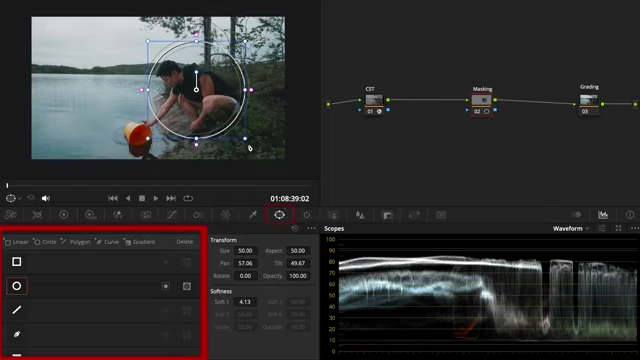This screenshot has height=360, width=640.
Task: Edit the Pan value 57.06
Action: click(x=245, y=263)
